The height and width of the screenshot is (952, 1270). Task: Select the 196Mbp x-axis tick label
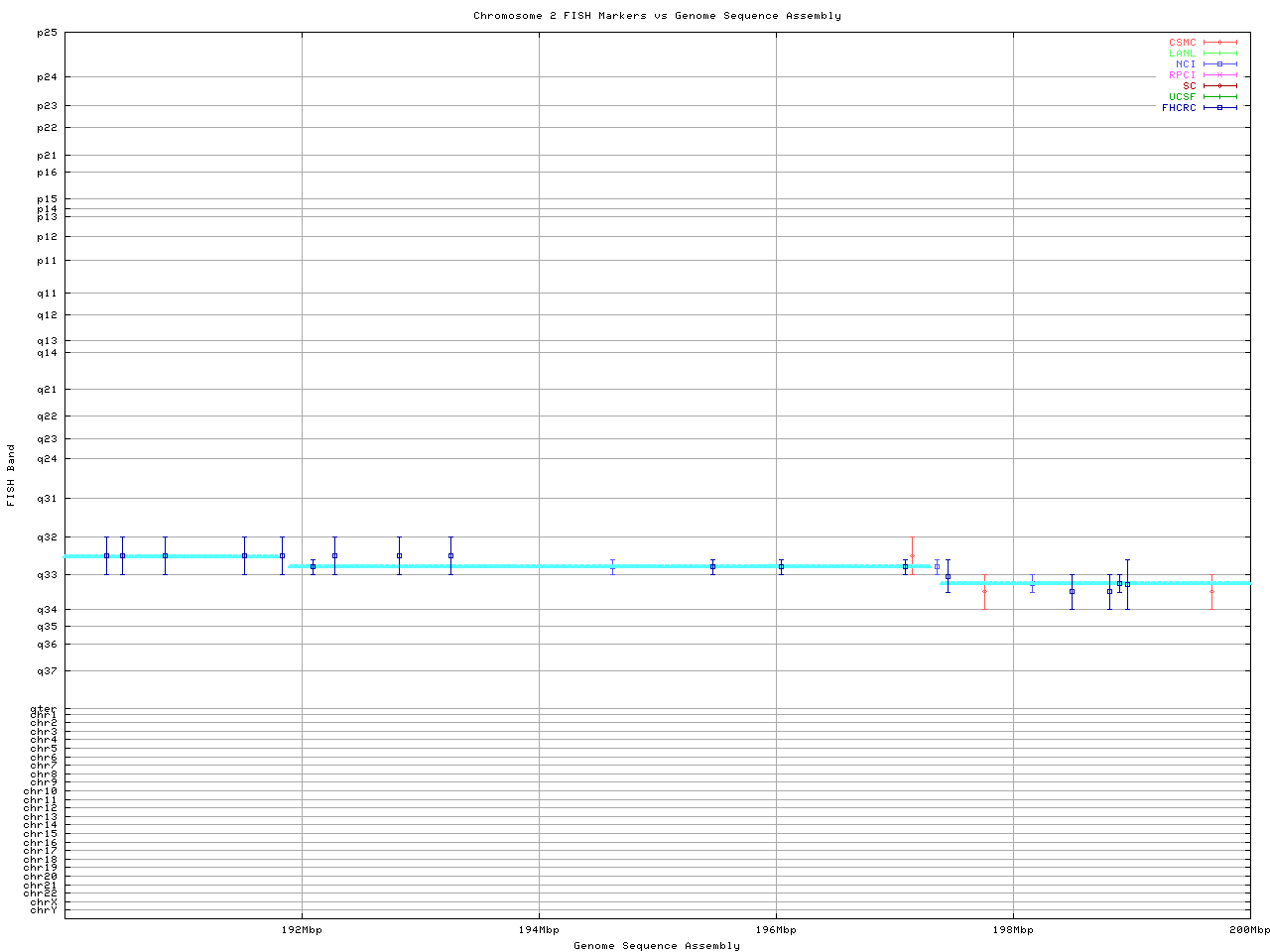pos(776,930)
